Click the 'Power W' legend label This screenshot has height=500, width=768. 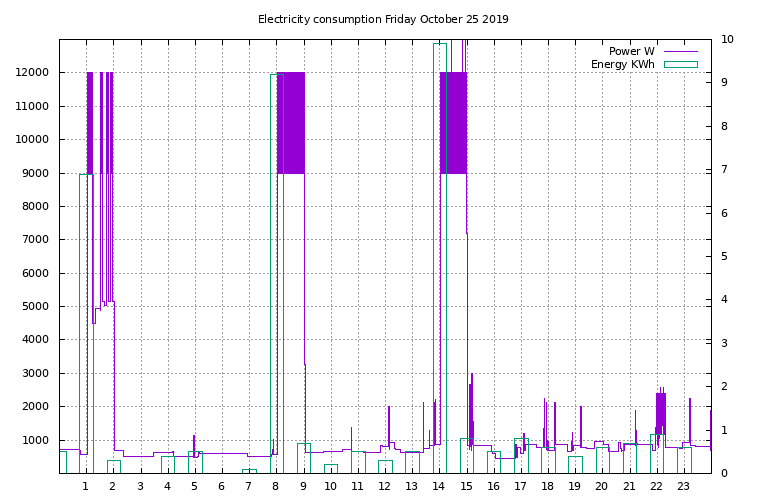point(631,51)
